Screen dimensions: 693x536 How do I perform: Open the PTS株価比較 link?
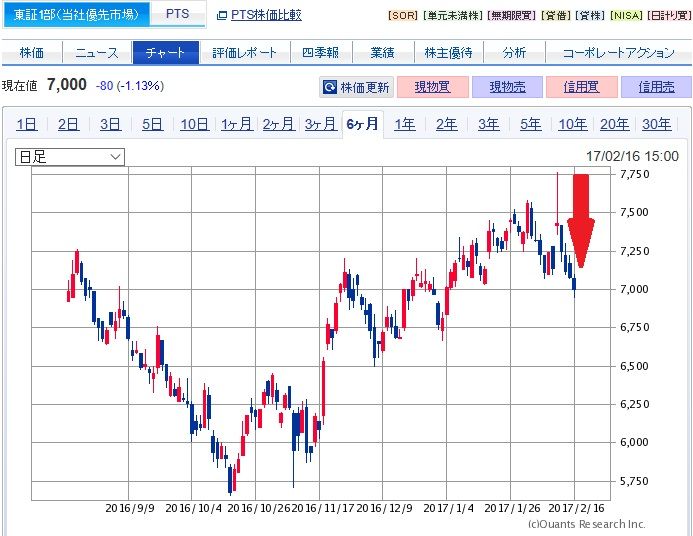[x=266, y=15]
